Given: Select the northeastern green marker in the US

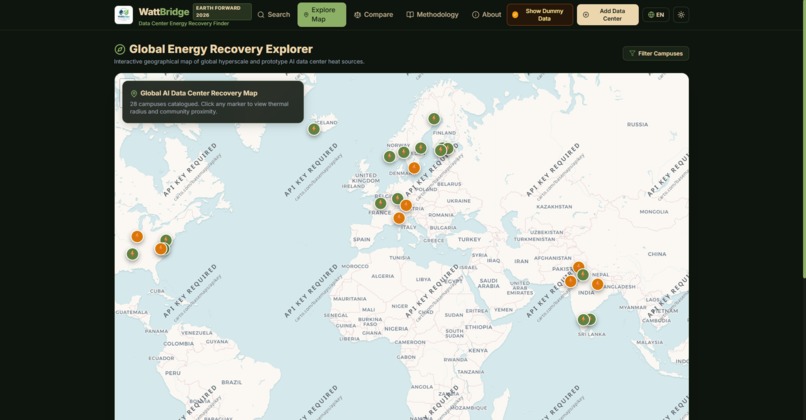Looking at the screenshot, I should (166, 240).
